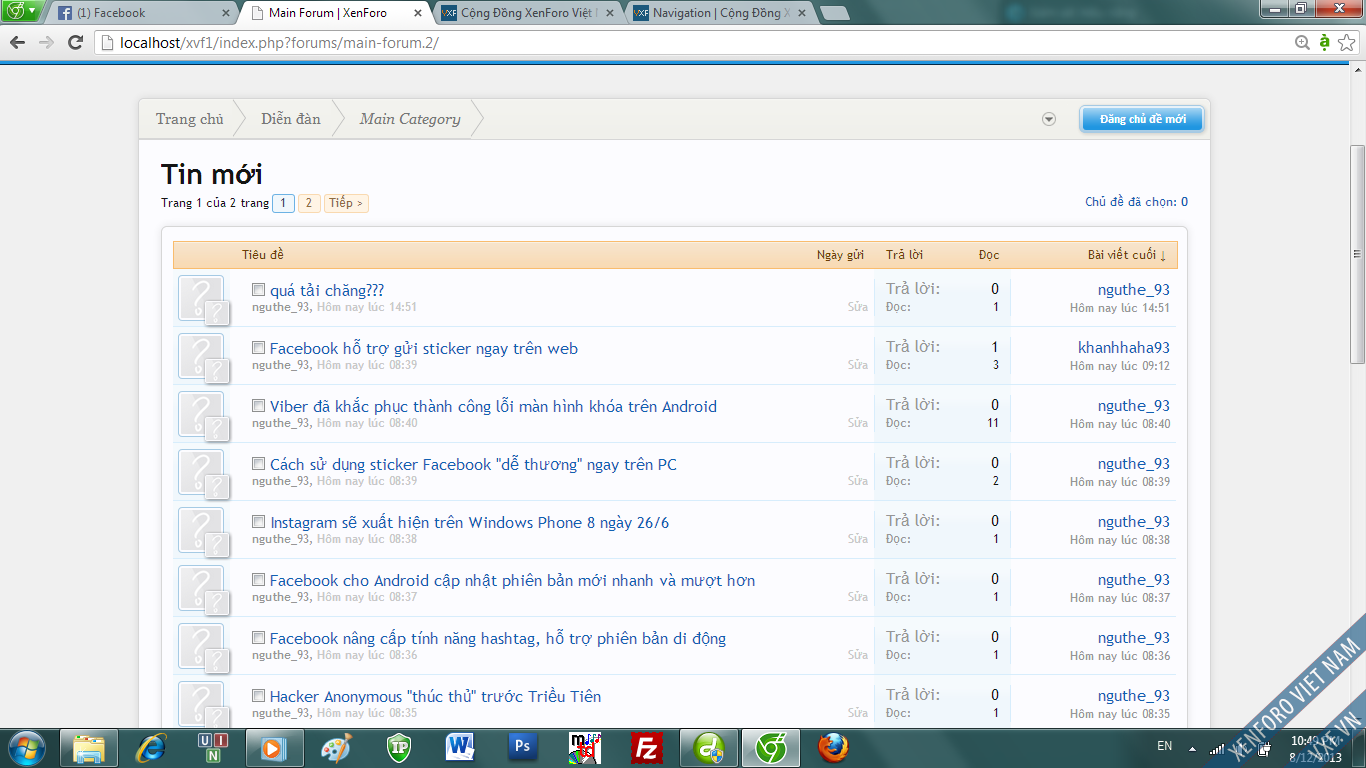The image size is (1366, 768).
Task: Launch Internet Explorer from the taskbar
Action: point(151,748)
